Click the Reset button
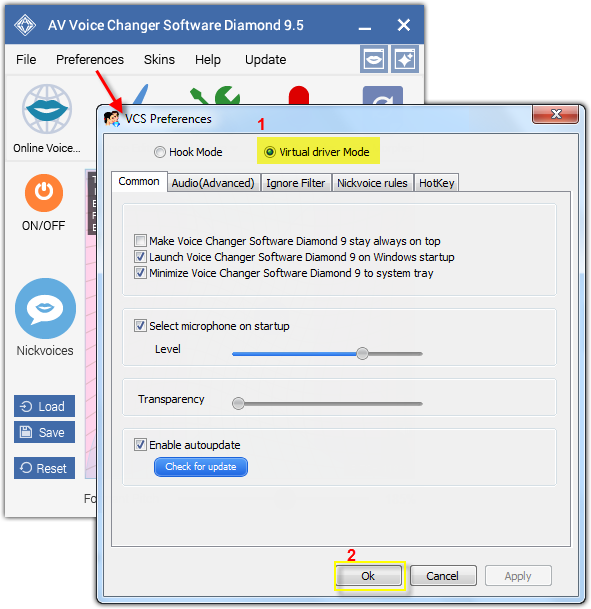 tap(44, 468)
